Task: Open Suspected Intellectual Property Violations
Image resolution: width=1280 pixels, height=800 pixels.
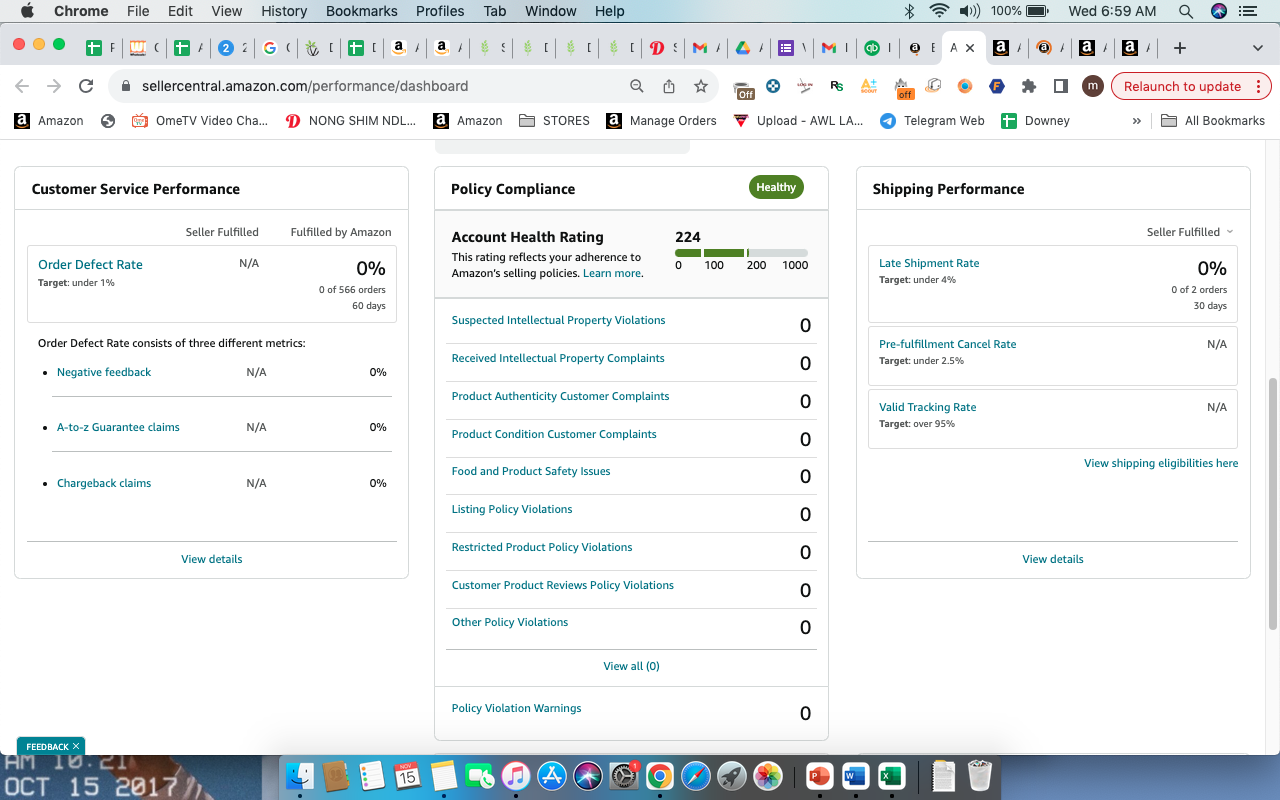Action: [558, 320]
